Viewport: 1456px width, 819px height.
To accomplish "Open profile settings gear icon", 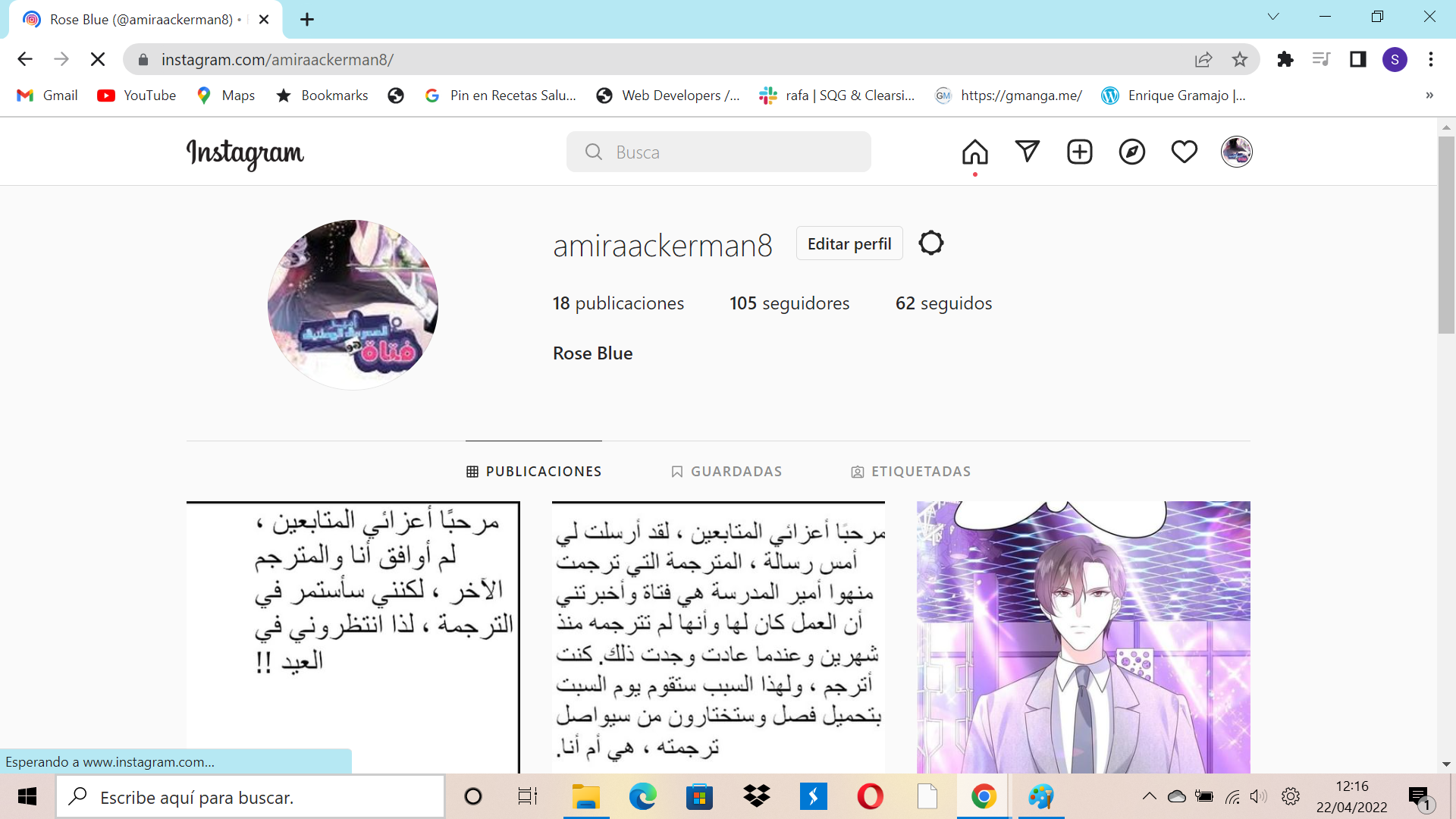I will tap(931, 243).
